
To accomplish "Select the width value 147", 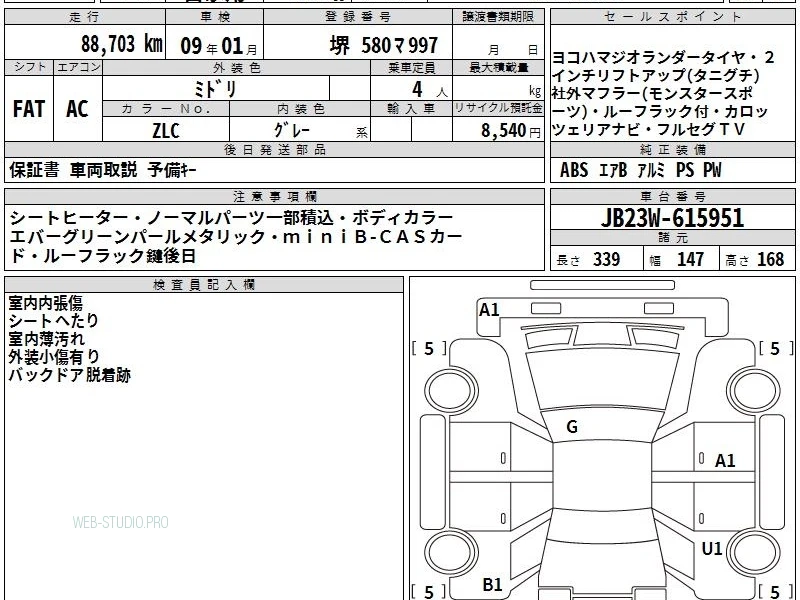I will pyautogui.click(x=690, y=259).
